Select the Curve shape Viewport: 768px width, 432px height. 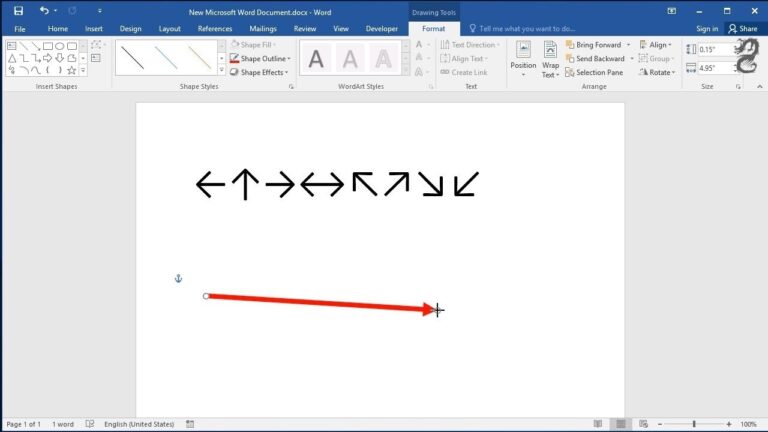pyautogui.click(x=36, y=71)
